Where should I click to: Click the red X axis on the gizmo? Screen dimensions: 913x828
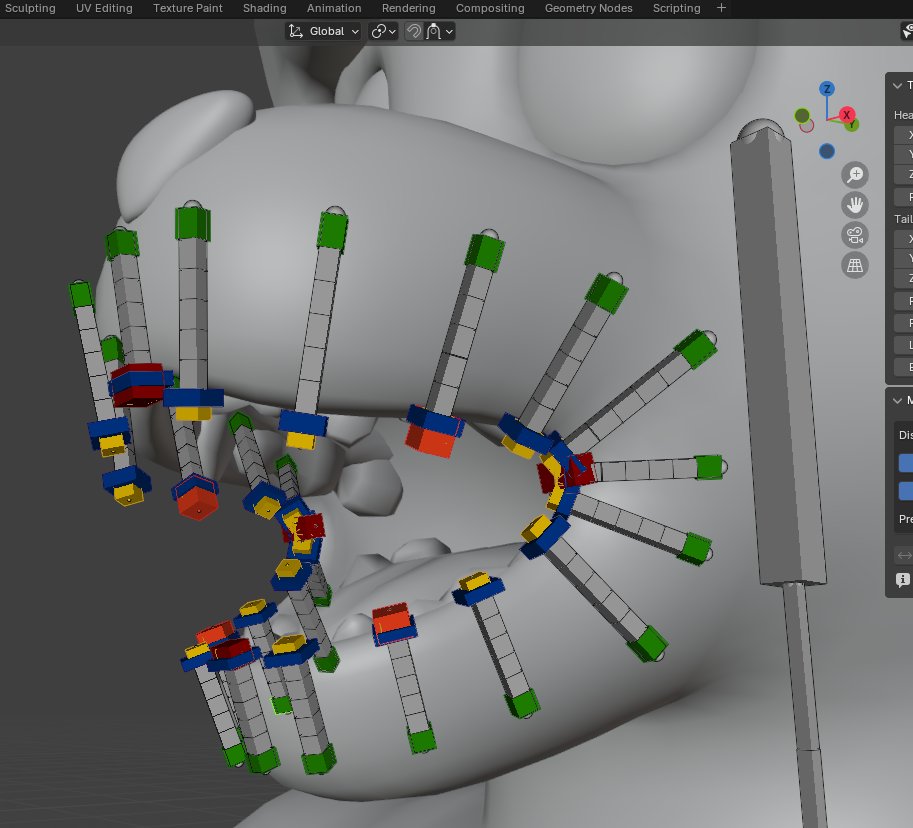(x=847, y=115)
